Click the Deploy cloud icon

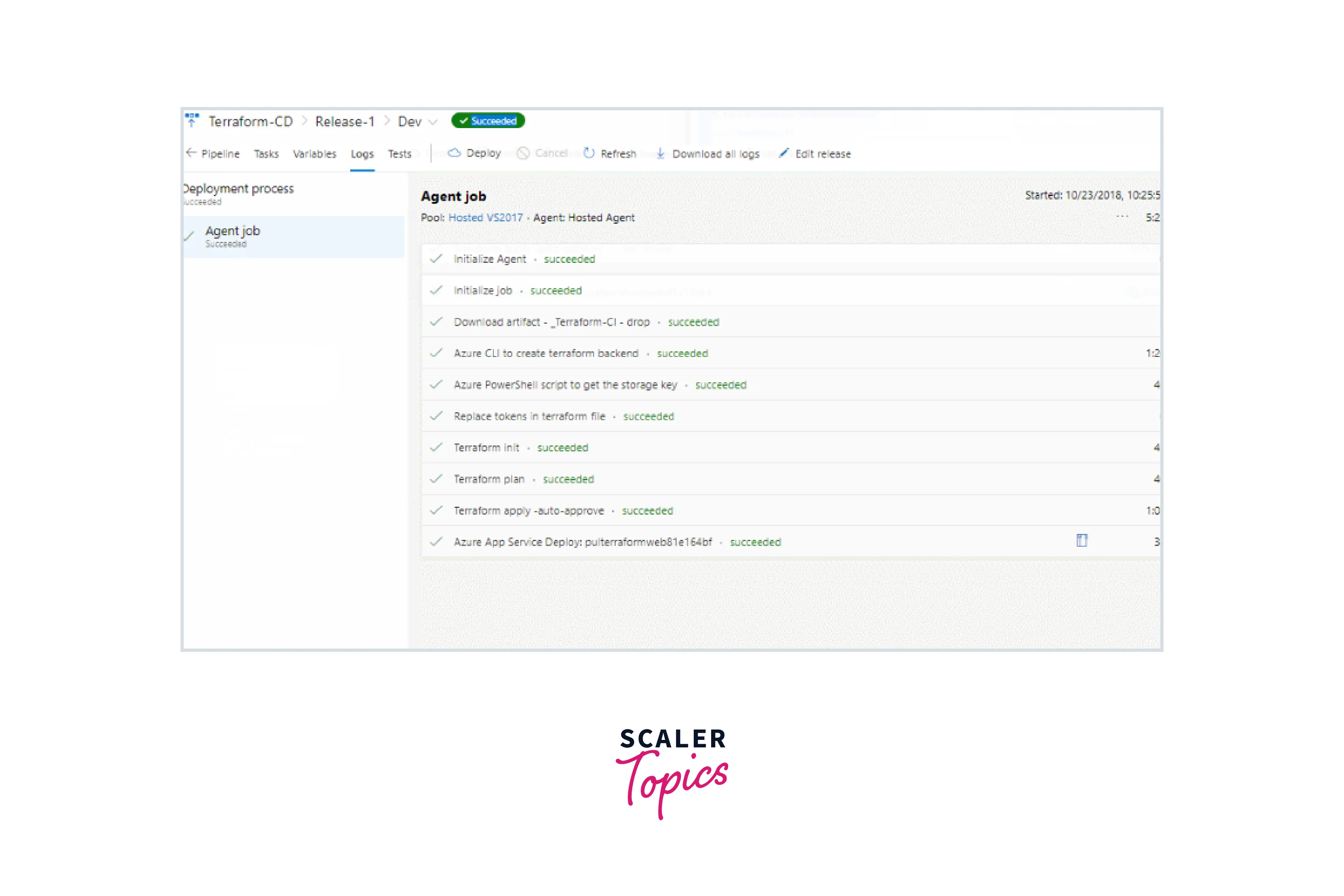click(454, 153)
